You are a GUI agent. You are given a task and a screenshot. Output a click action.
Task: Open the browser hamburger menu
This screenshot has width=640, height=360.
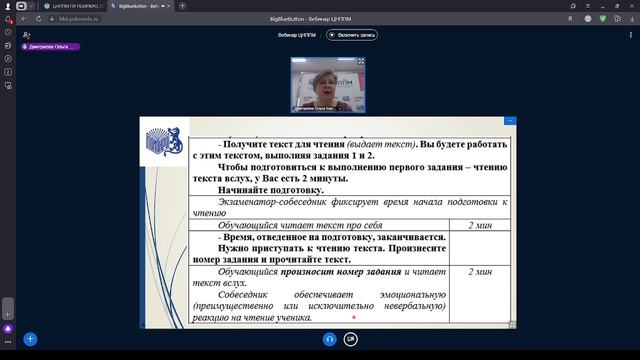click(x=588, y=6)
